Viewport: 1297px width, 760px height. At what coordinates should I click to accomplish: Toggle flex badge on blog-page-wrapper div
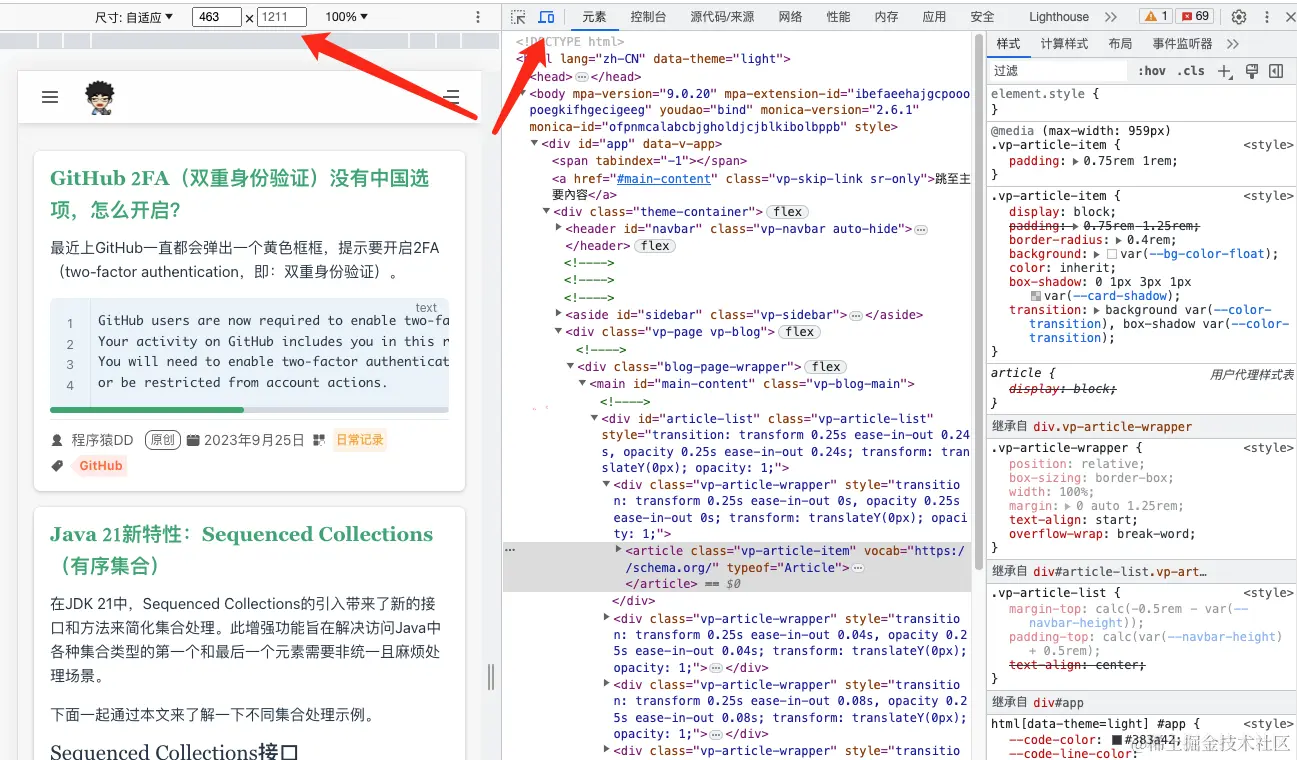(827, 367)
